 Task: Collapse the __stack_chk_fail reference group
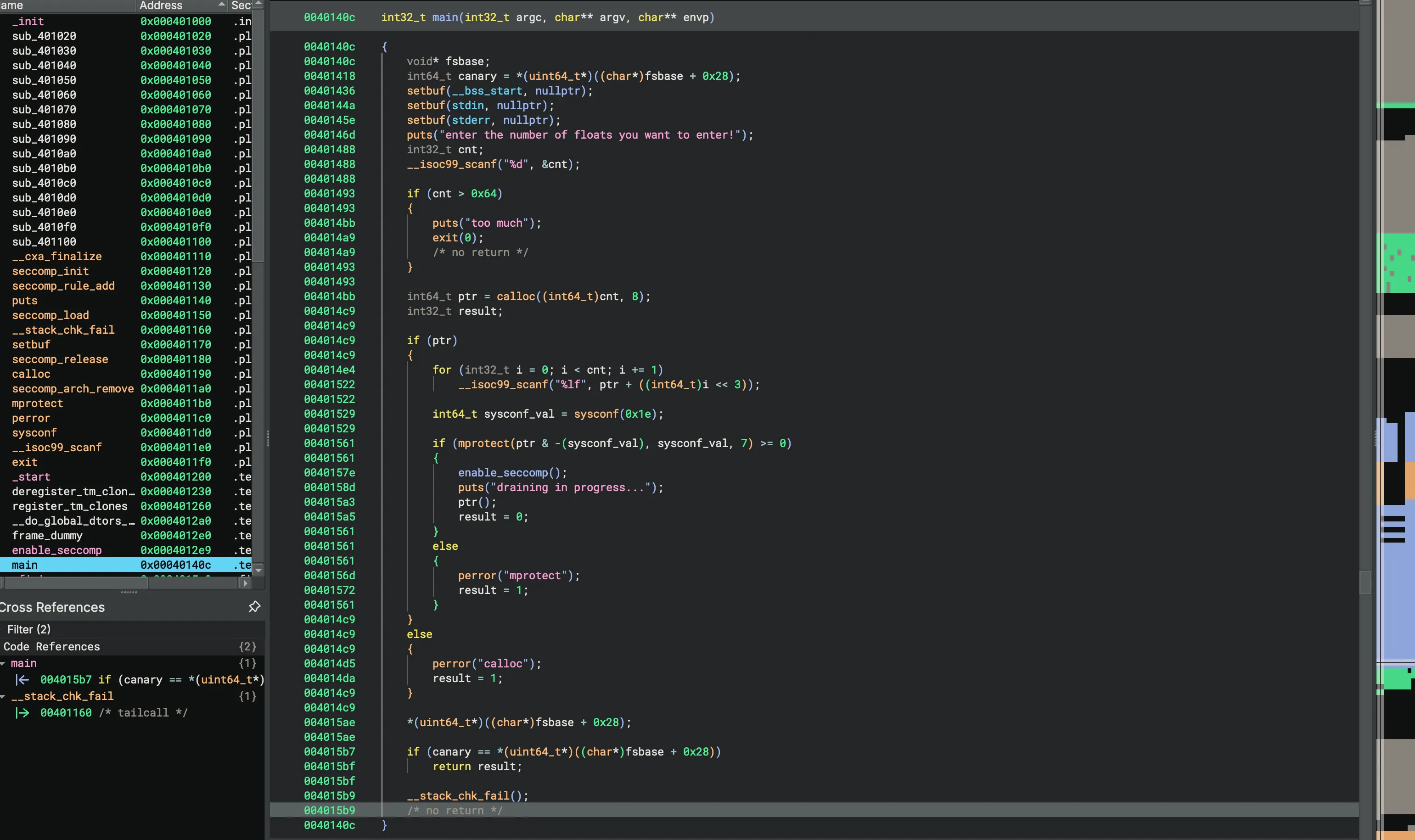pos(3,696)
